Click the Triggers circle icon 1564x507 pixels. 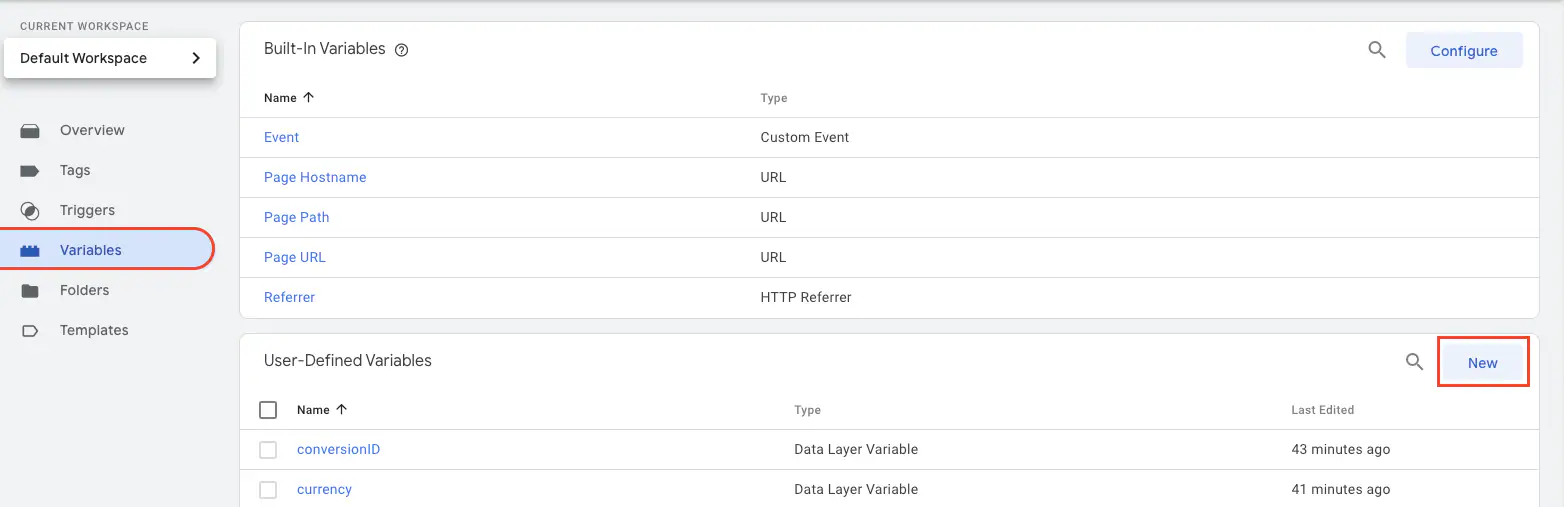[x=30, y=210]
